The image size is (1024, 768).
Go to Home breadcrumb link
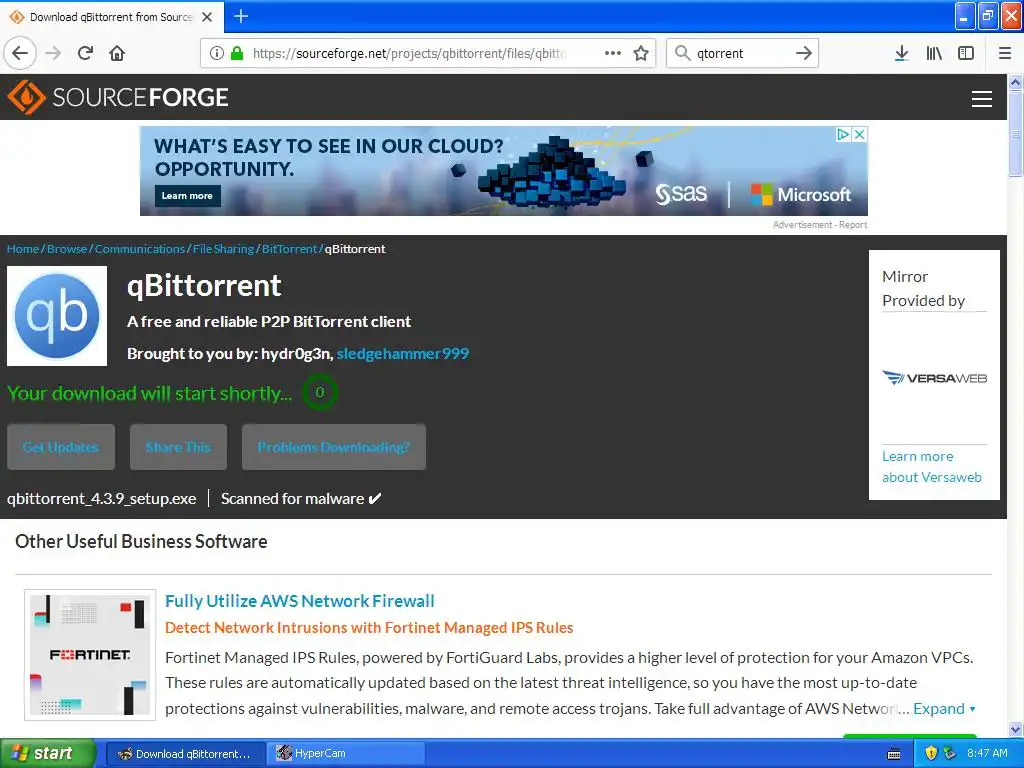click(23, 249)
